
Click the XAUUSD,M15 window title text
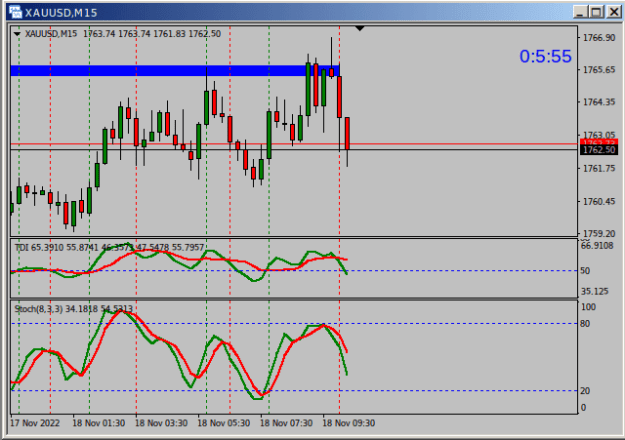tap(61, 13)
